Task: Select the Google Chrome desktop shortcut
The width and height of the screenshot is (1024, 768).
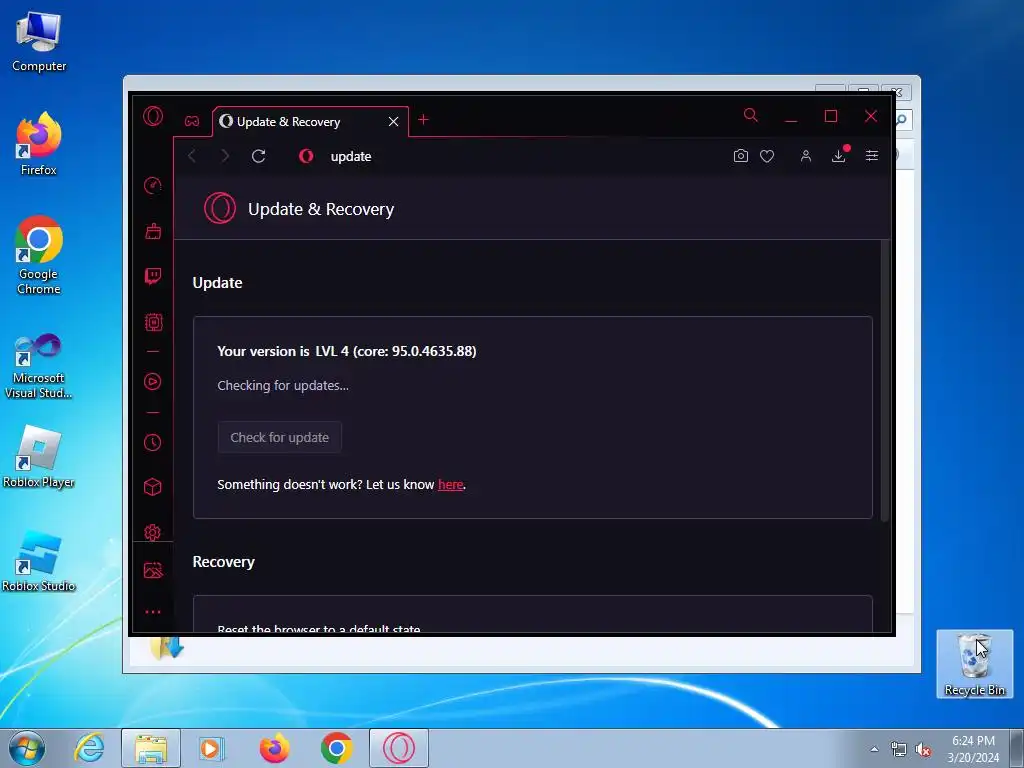Action: (x=39, y=255)
